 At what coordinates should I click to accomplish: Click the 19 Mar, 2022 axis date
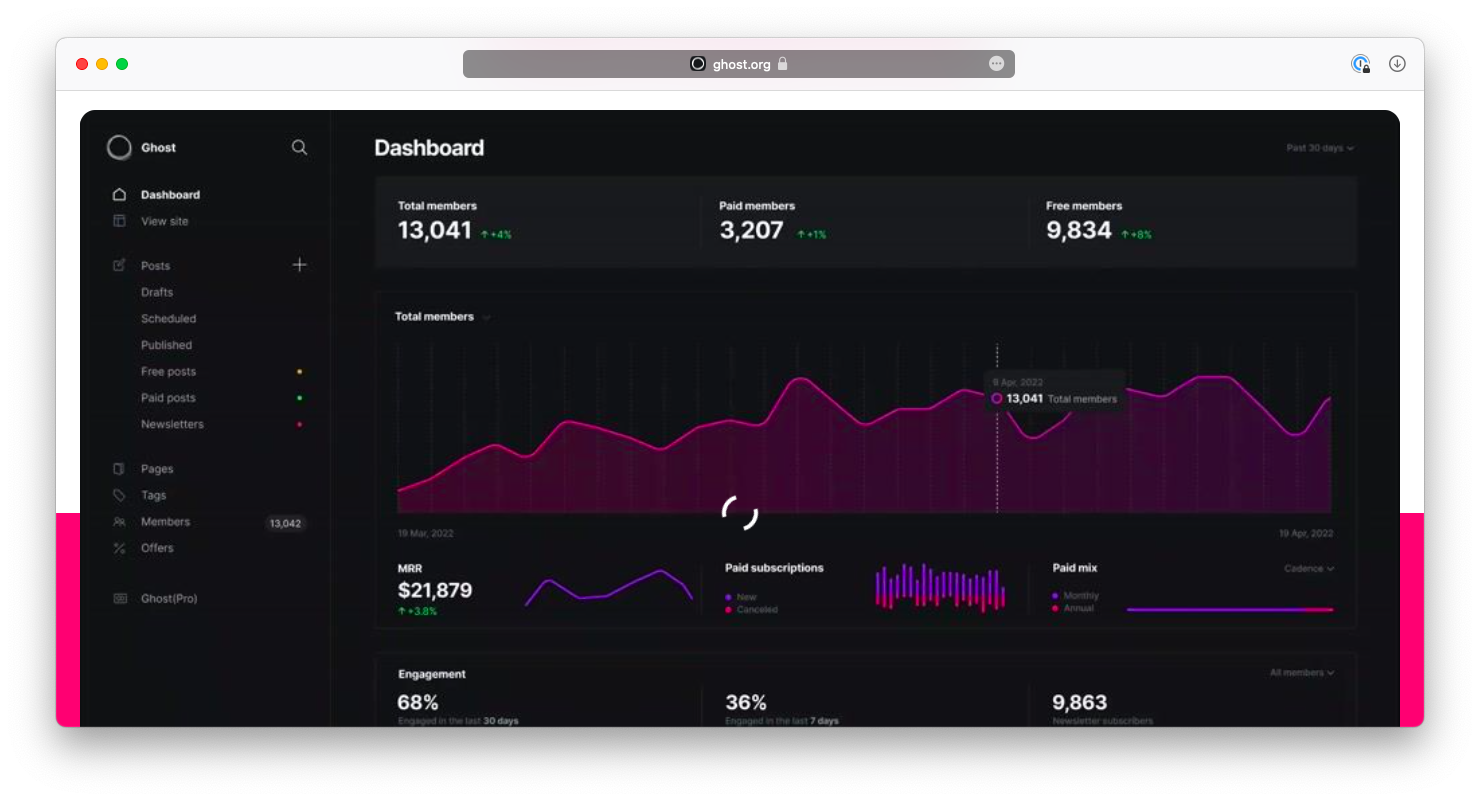click(425, 534)
